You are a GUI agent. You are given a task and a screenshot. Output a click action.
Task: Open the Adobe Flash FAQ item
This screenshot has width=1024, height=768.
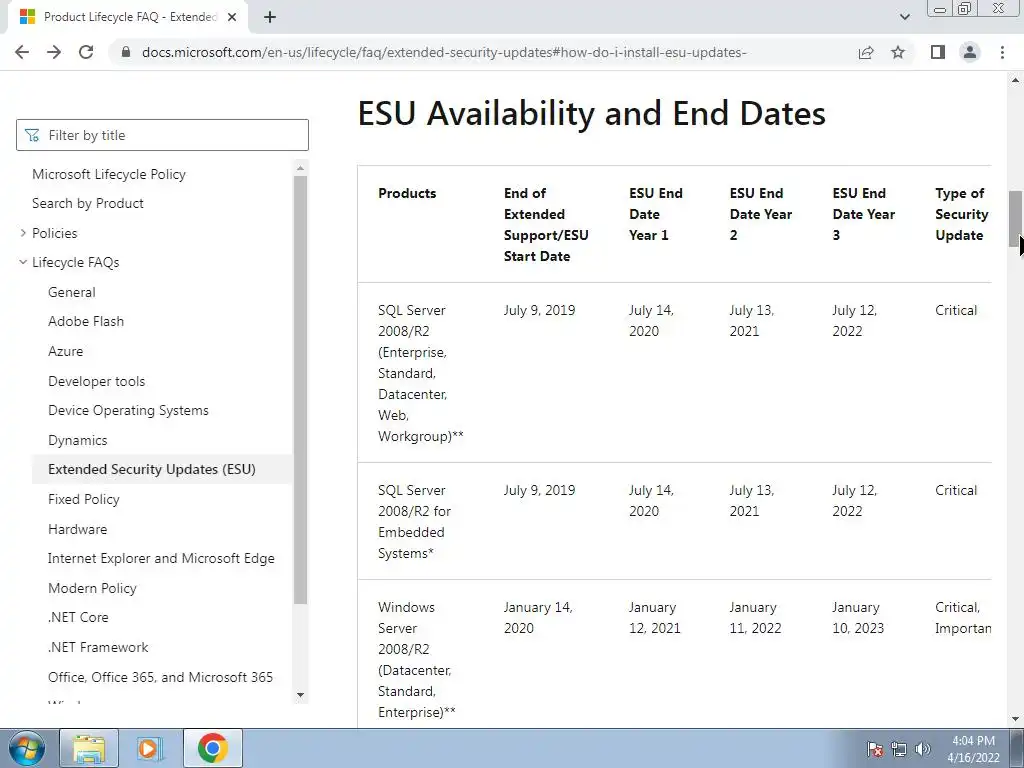click(86, 321)
